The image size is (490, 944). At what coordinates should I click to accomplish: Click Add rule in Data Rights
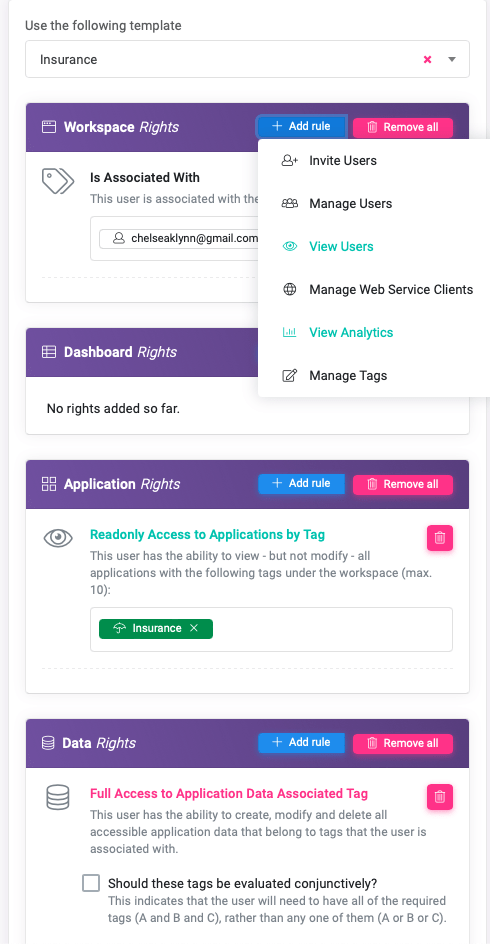[x=302, y=742]
